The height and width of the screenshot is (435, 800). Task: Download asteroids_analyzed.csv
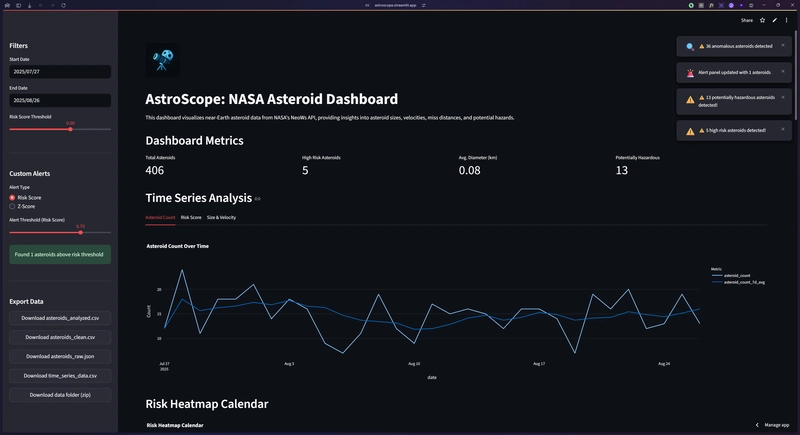pyautogui.click(x=60, y=318)
